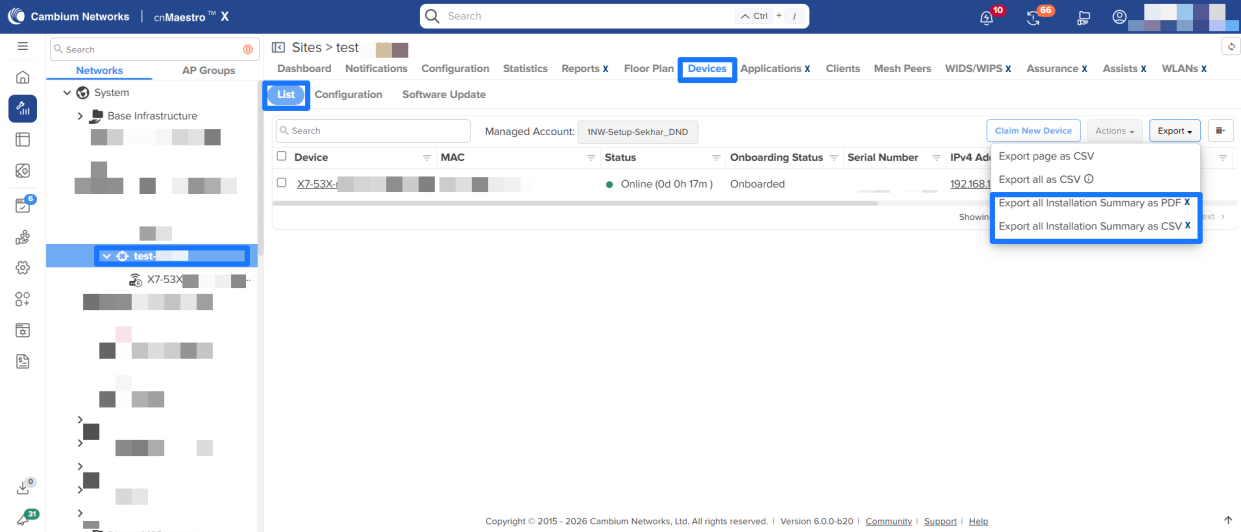Expand the Base Infrastructure node

(x=80, y=116)
